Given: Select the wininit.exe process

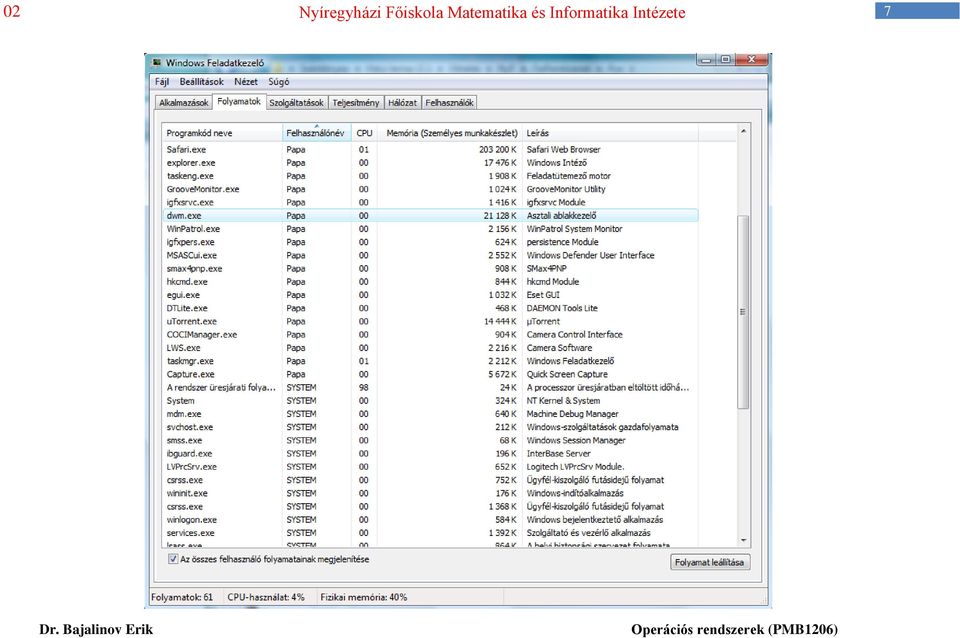Looking at the screenshot, I should click(430, 494).
